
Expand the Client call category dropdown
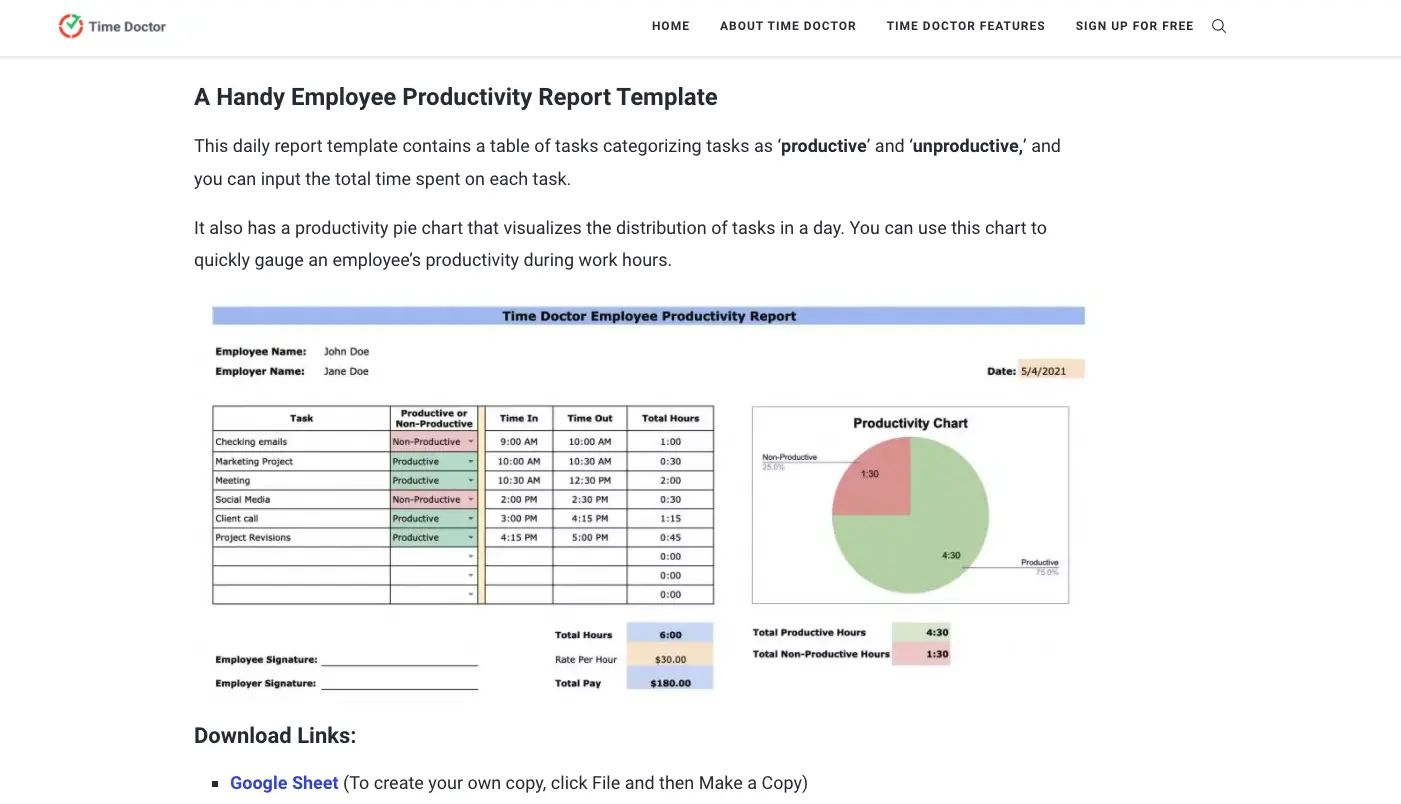pyautogui.click(x=469, y=518)
